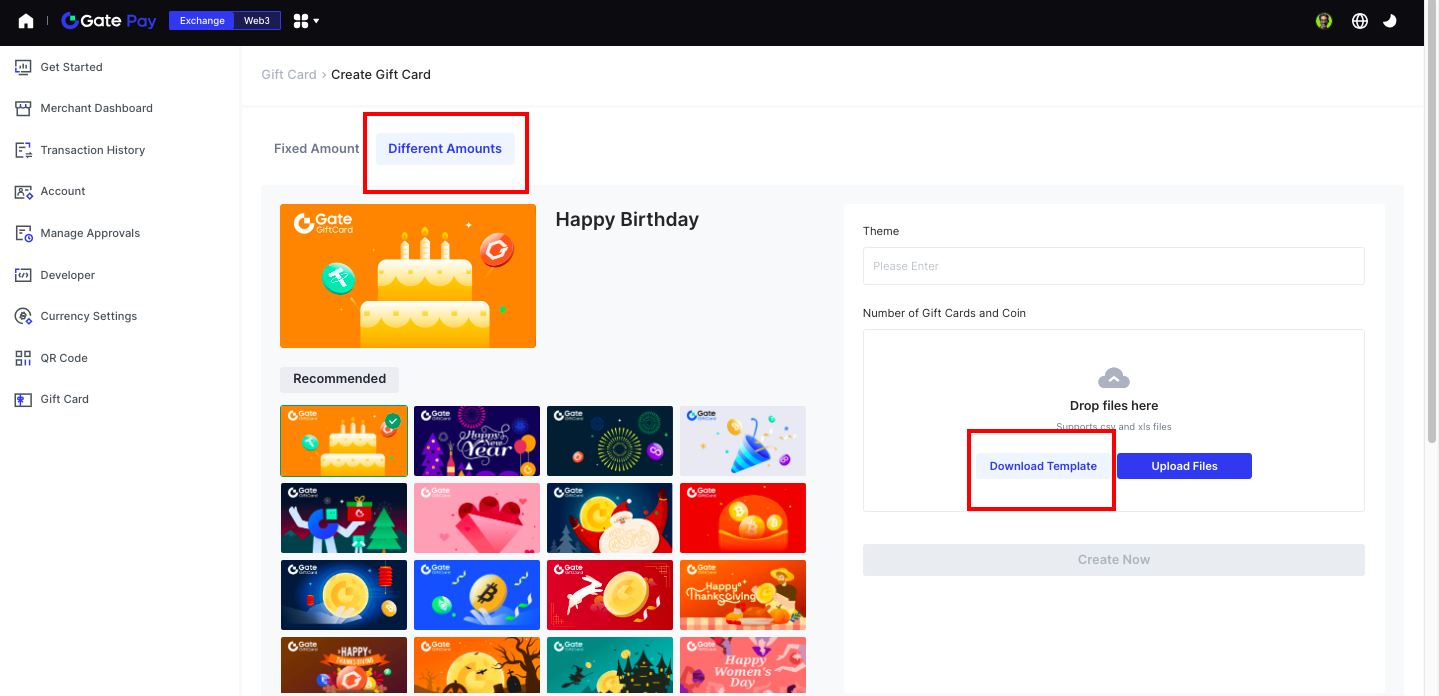The height and width of the screenshot is (696, 1439).
Task: Switch to the Fixed Amount tab
Action: [316, 149]
